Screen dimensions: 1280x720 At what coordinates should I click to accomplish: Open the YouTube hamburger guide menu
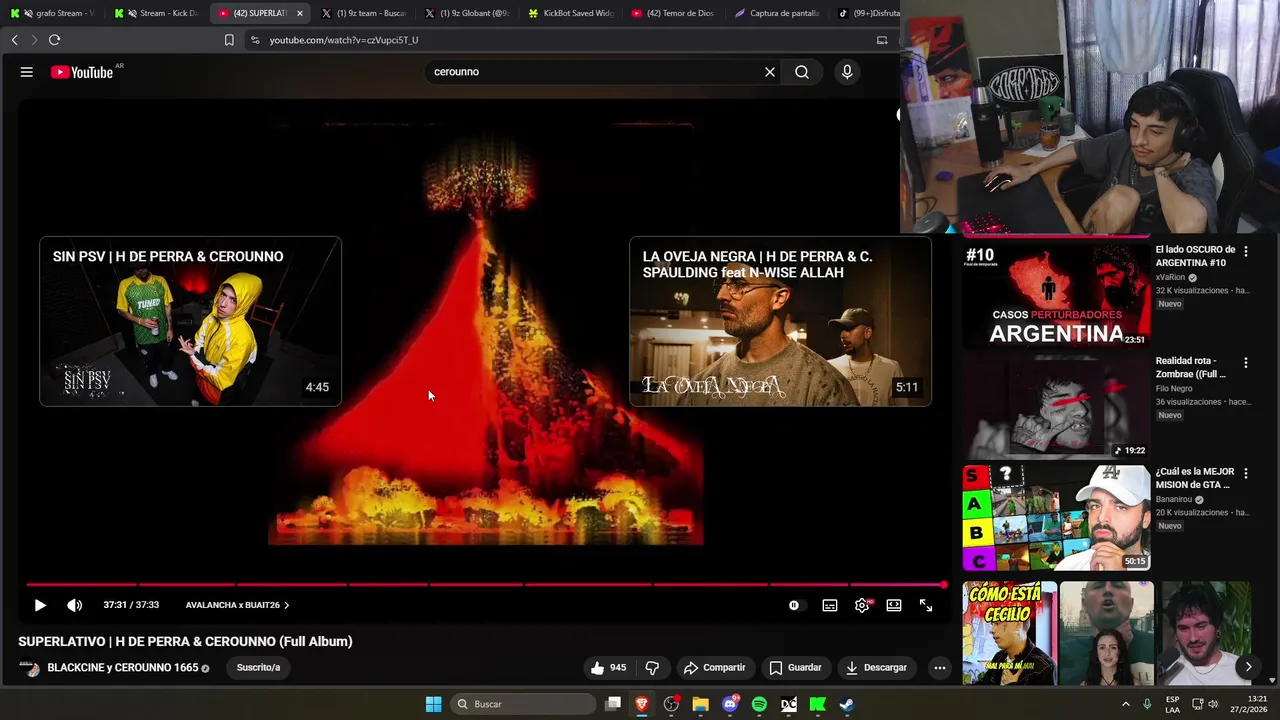pos(27,72)
